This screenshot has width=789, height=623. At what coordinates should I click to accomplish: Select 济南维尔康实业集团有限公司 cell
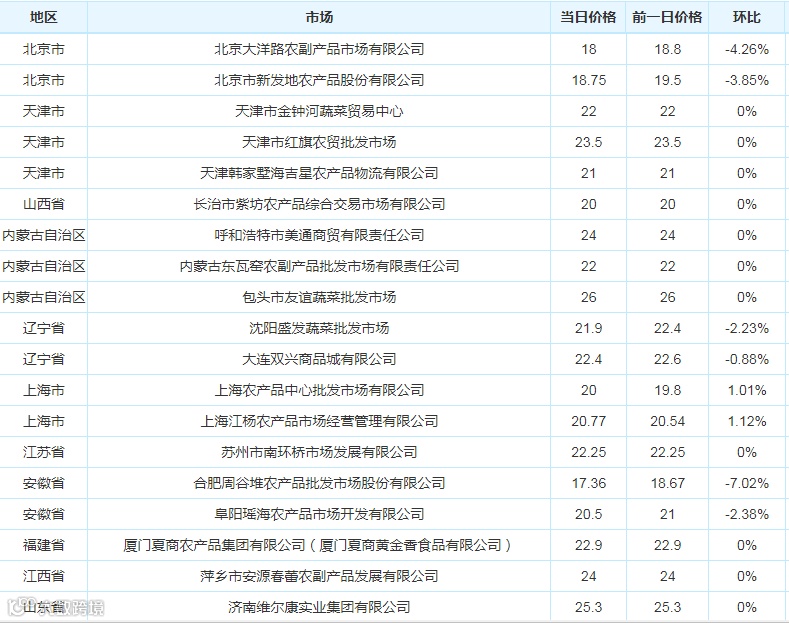pyautogui.click(x=319, y=607)
